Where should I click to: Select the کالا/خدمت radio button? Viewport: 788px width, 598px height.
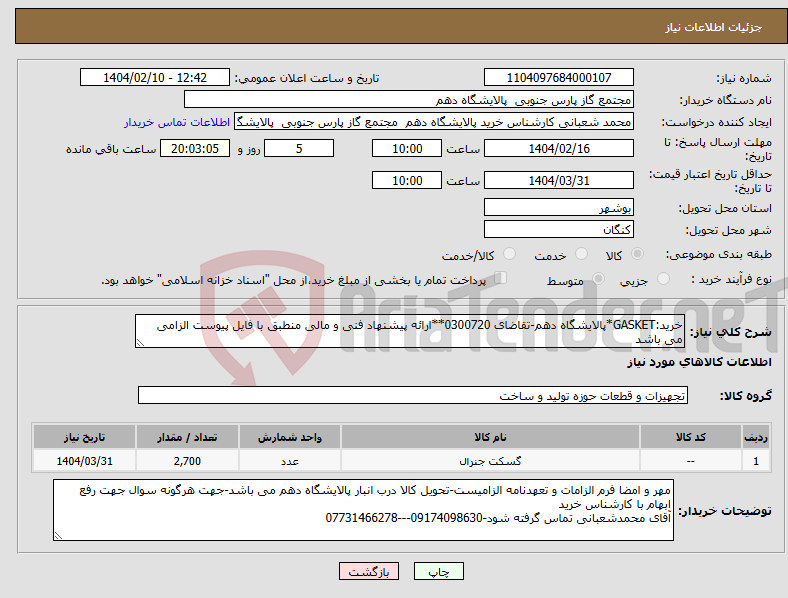(510, 254)
